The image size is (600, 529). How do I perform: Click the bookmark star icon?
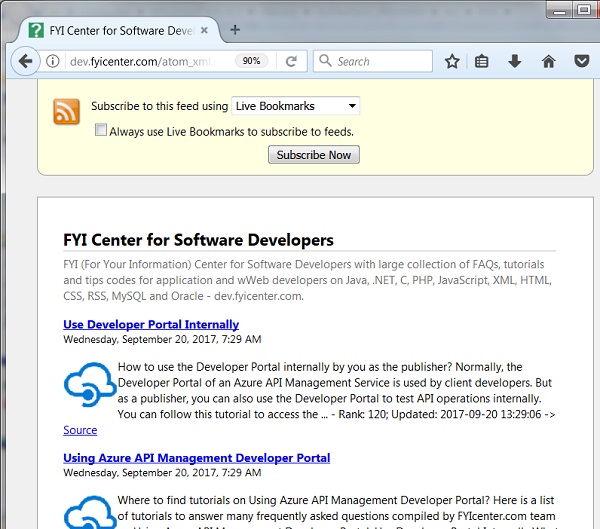click(x=452, y=61)
